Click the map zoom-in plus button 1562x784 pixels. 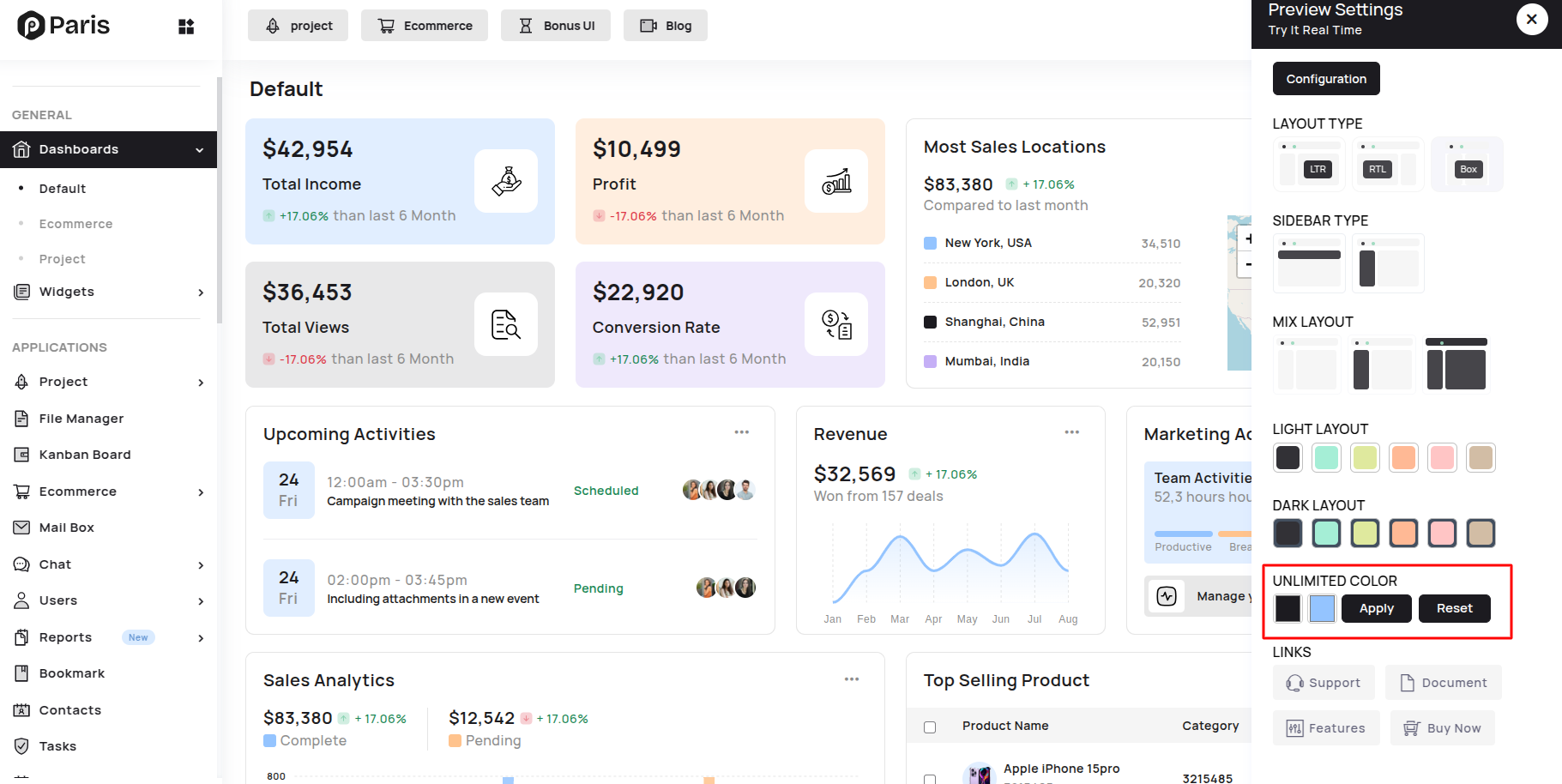coord(1245,238)
